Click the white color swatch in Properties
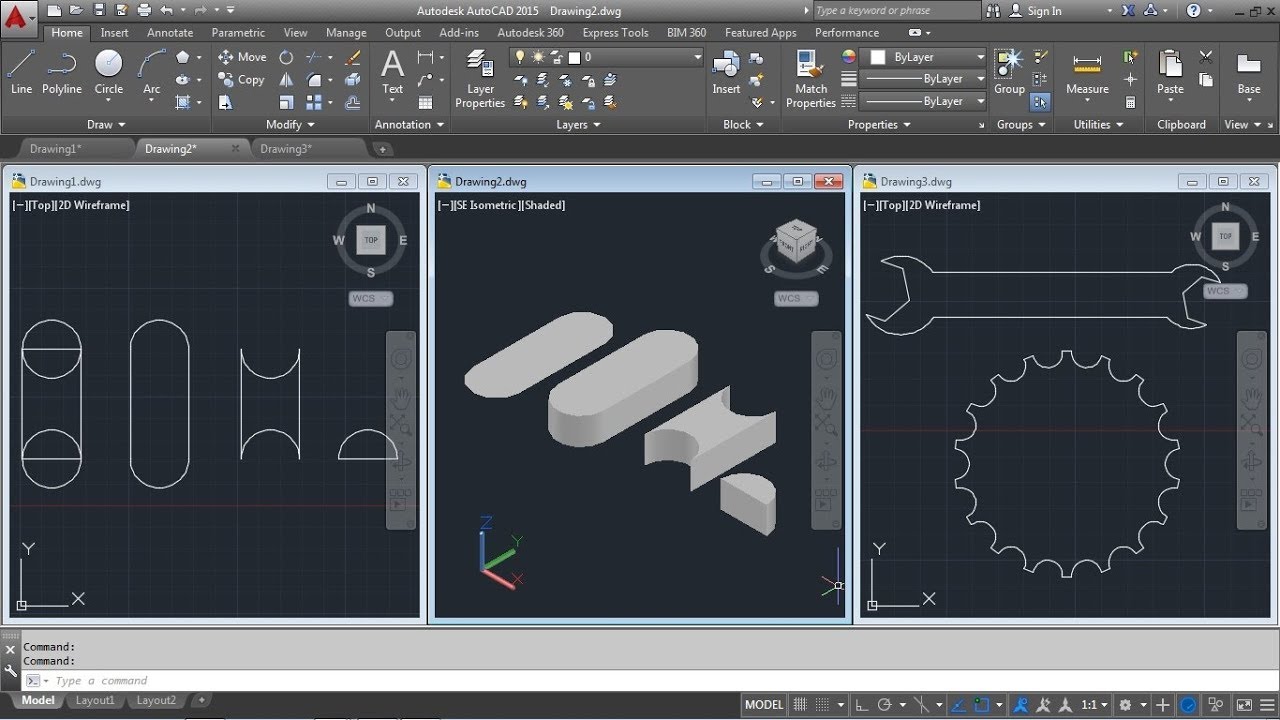 (877, 57)
